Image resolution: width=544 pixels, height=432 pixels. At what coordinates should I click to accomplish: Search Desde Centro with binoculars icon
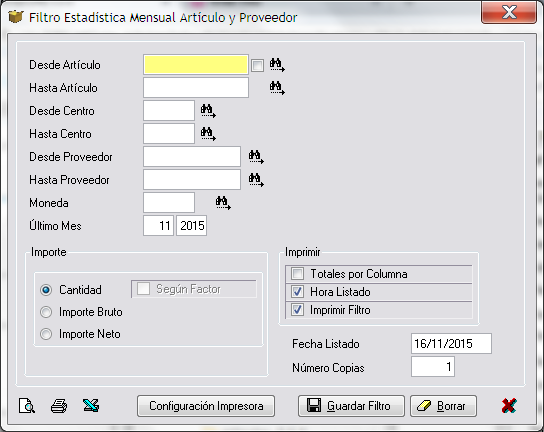pyautogui.click(x=208, y=111)
